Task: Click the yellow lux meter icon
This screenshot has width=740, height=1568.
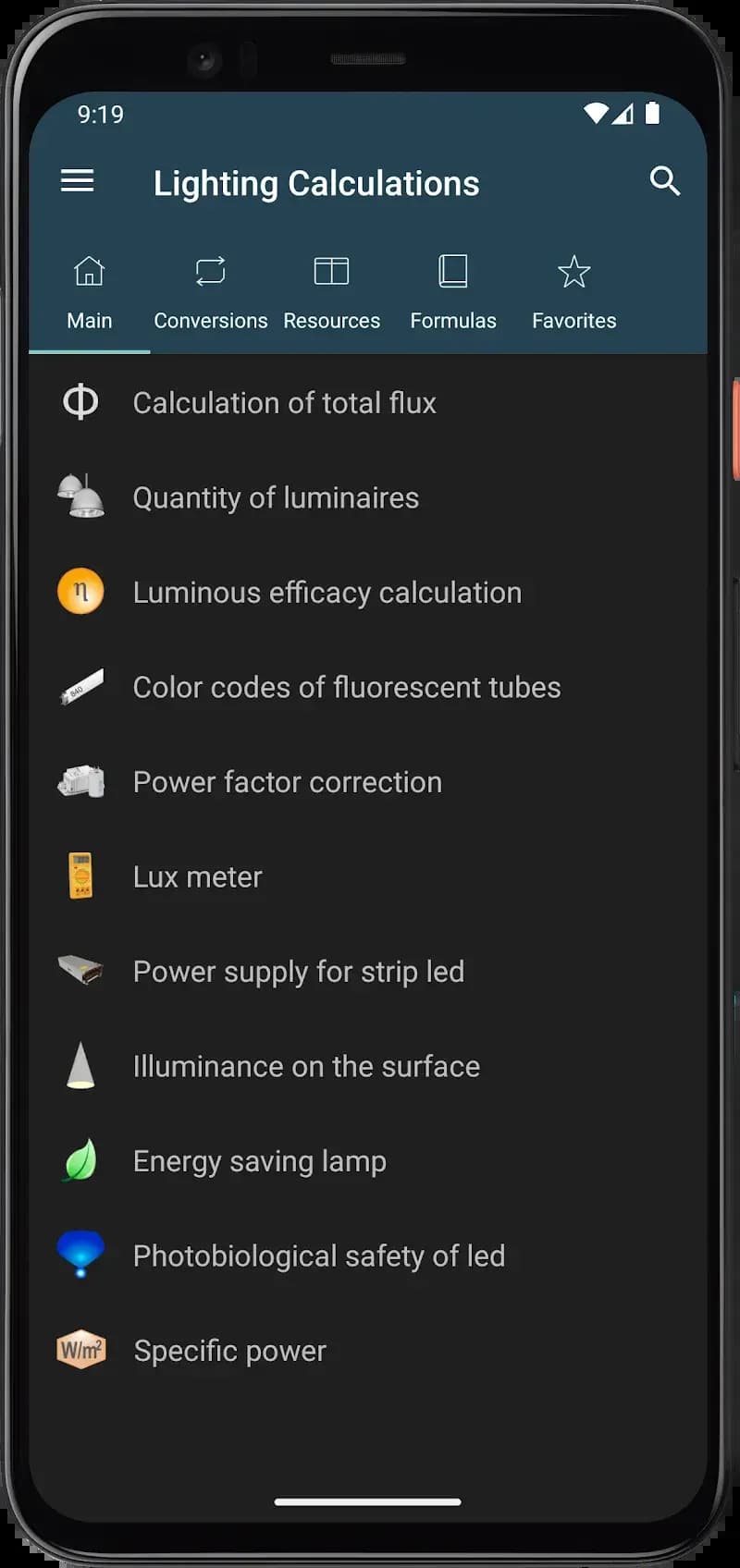Action: pos(80,876)
